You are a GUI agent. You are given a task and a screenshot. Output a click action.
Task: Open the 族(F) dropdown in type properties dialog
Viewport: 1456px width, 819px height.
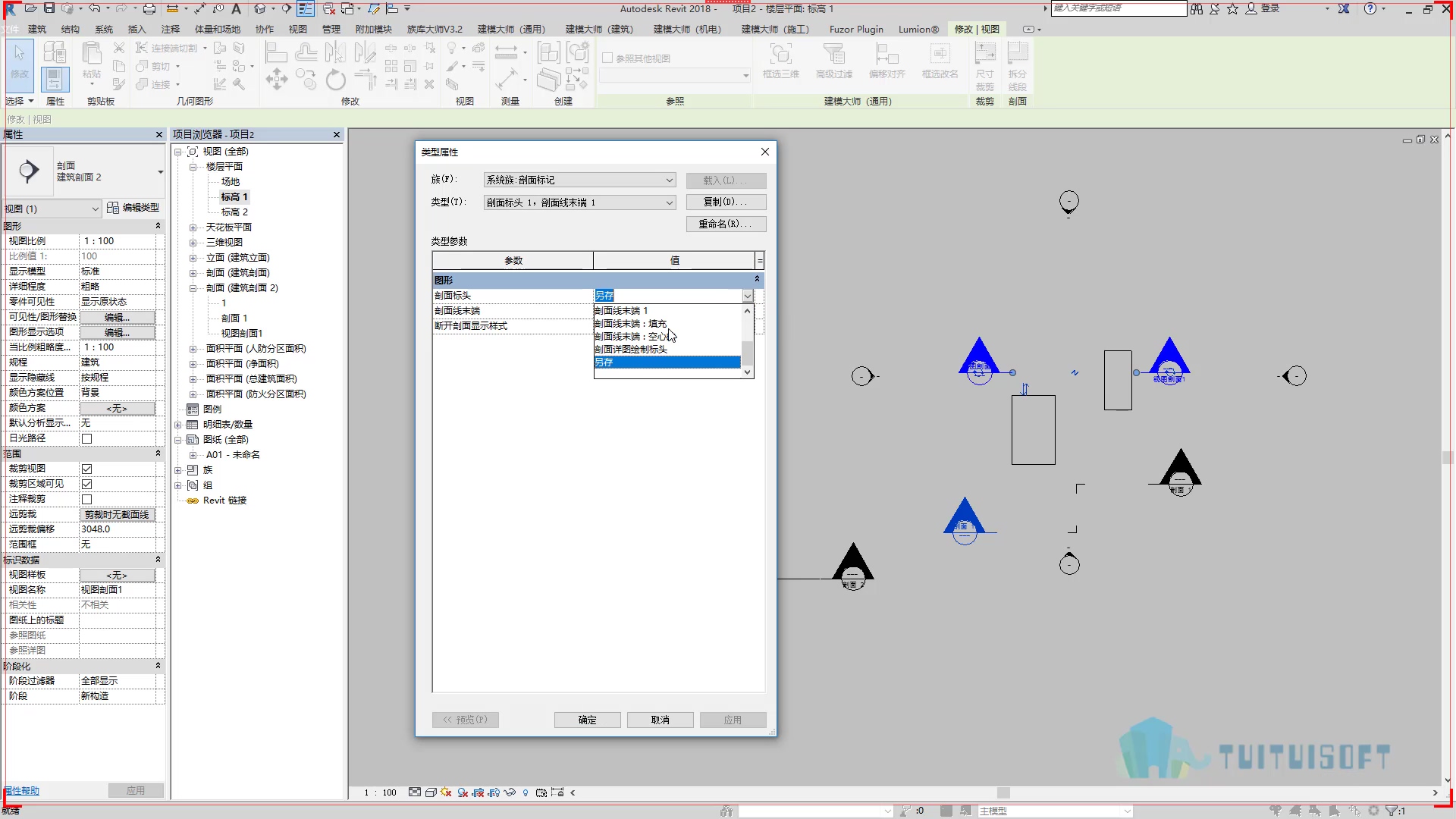[579, 180]
